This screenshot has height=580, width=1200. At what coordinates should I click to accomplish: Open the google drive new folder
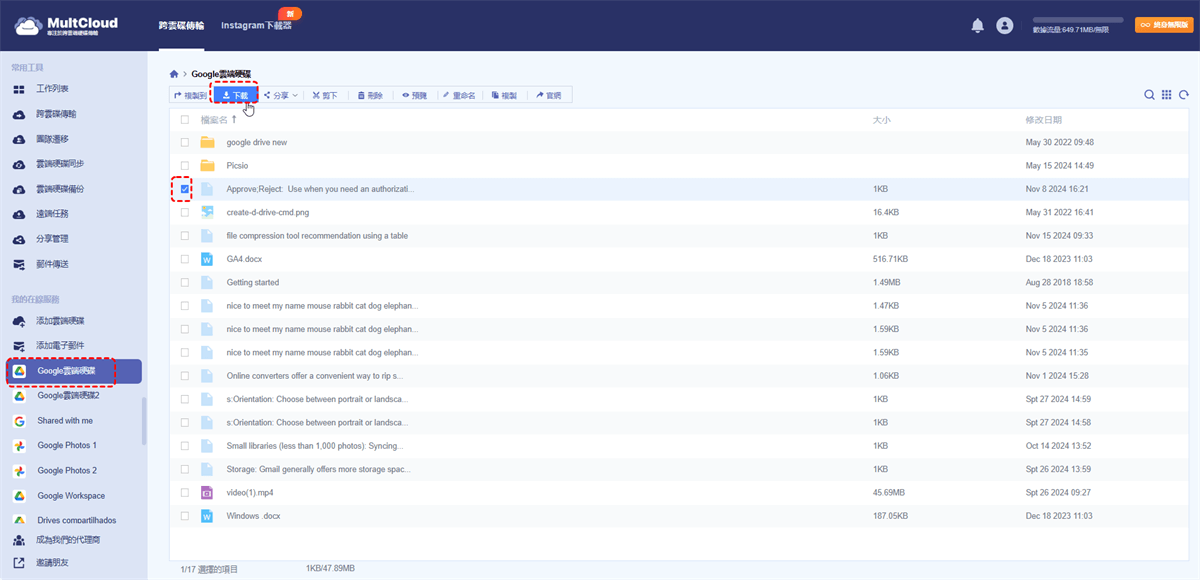click(256, 142)
